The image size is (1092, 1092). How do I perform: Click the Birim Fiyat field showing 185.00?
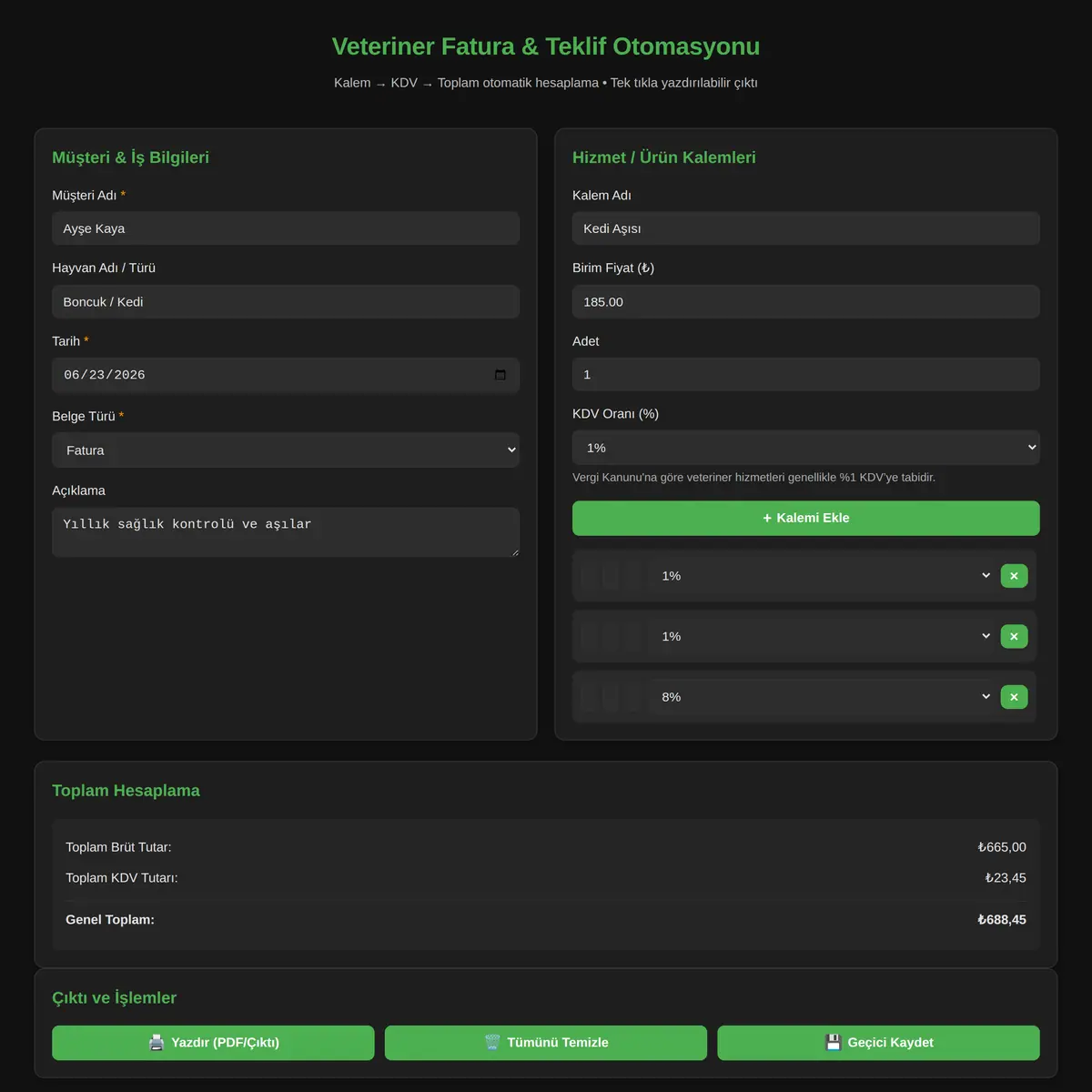tap(806, 302)
